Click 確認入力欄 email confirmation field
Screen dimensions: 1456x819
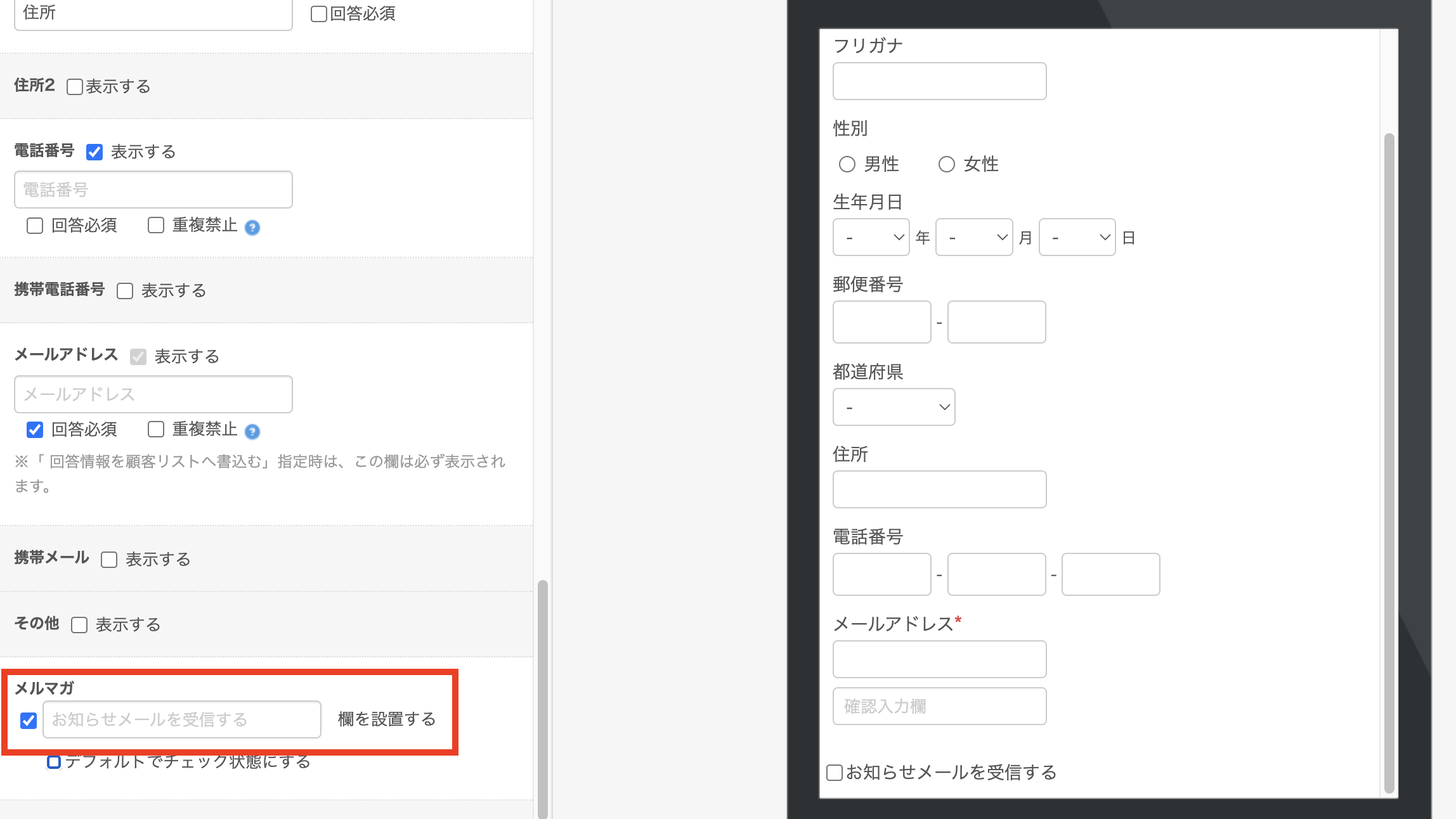[x=939, y=706]
